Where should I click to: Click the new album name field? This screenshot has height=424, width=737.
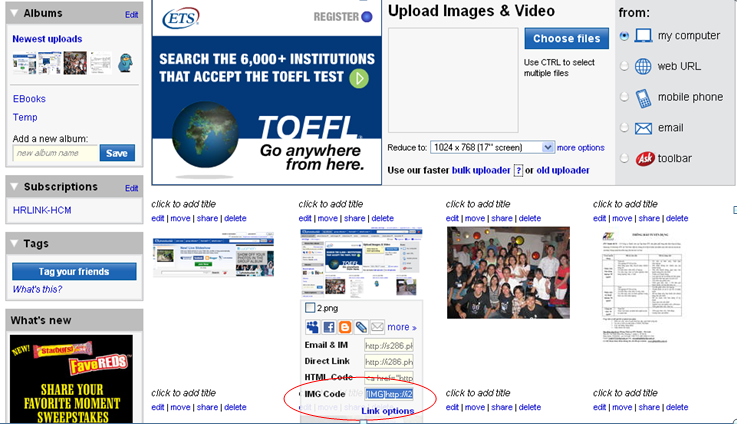tap(55, 153)
